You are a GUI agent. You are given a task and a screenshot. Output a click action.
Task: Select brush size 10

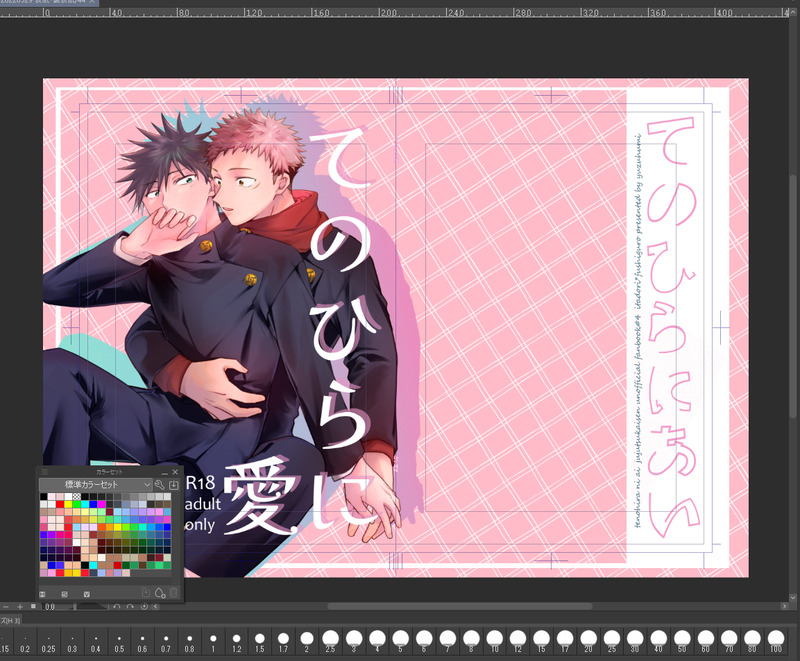coord(494,642)
